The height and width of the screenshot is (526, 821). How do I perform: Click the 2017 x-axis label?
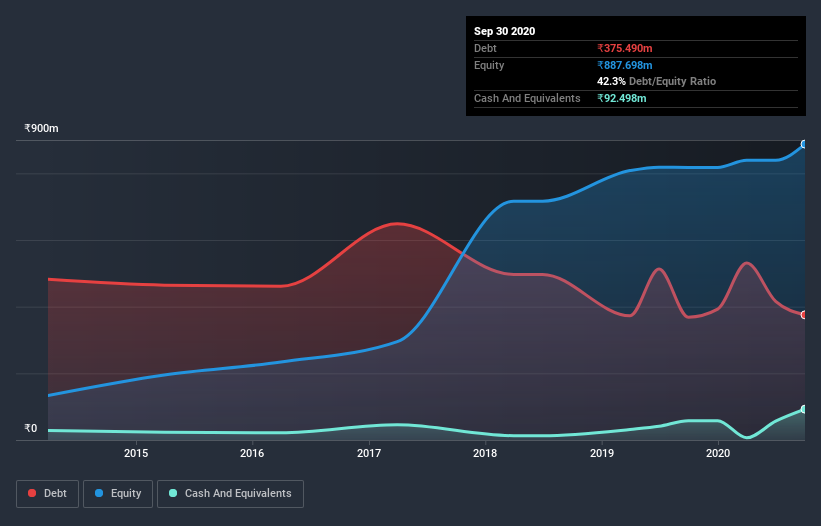(x=369, y=453)
